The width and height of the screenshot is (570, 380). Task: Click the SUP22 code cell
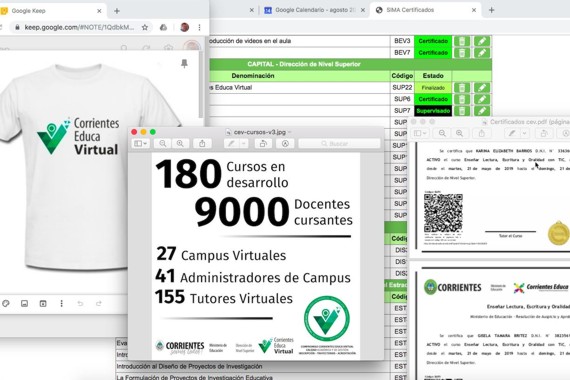point(402,88)
